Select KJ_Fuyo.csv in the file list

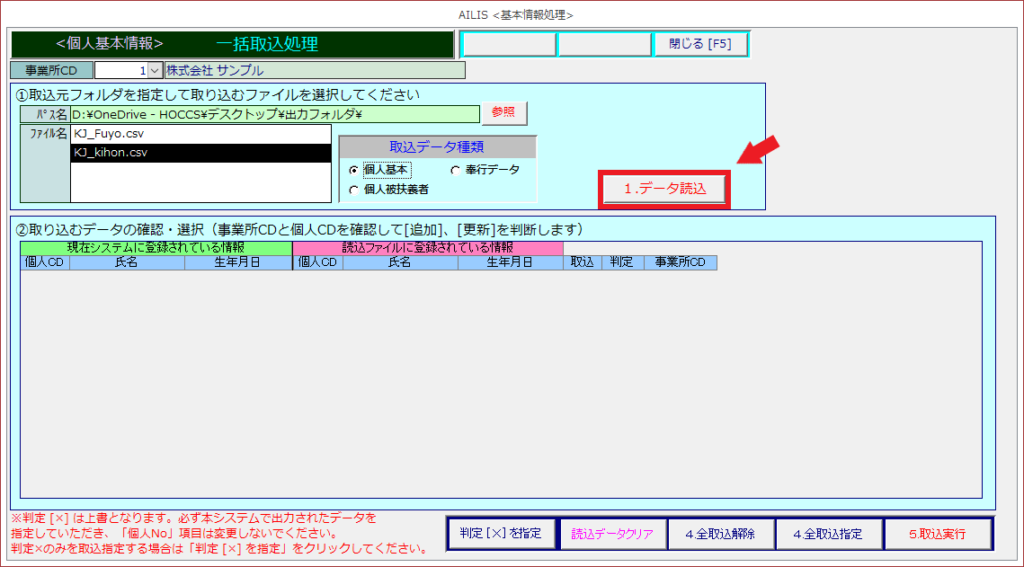[200, 134]
